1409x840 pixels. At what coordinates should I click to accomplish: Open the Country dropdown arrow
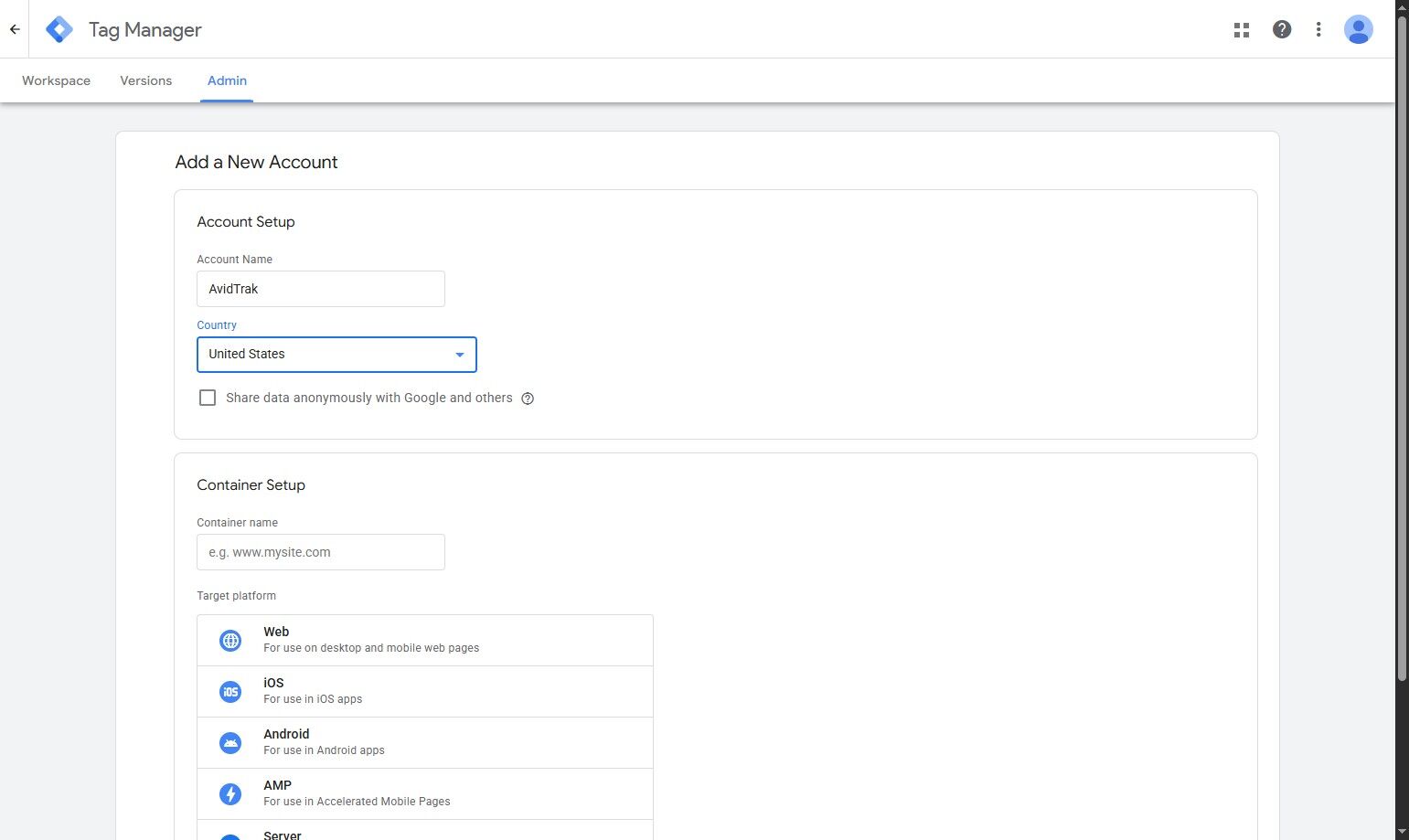tap(460, 355)
